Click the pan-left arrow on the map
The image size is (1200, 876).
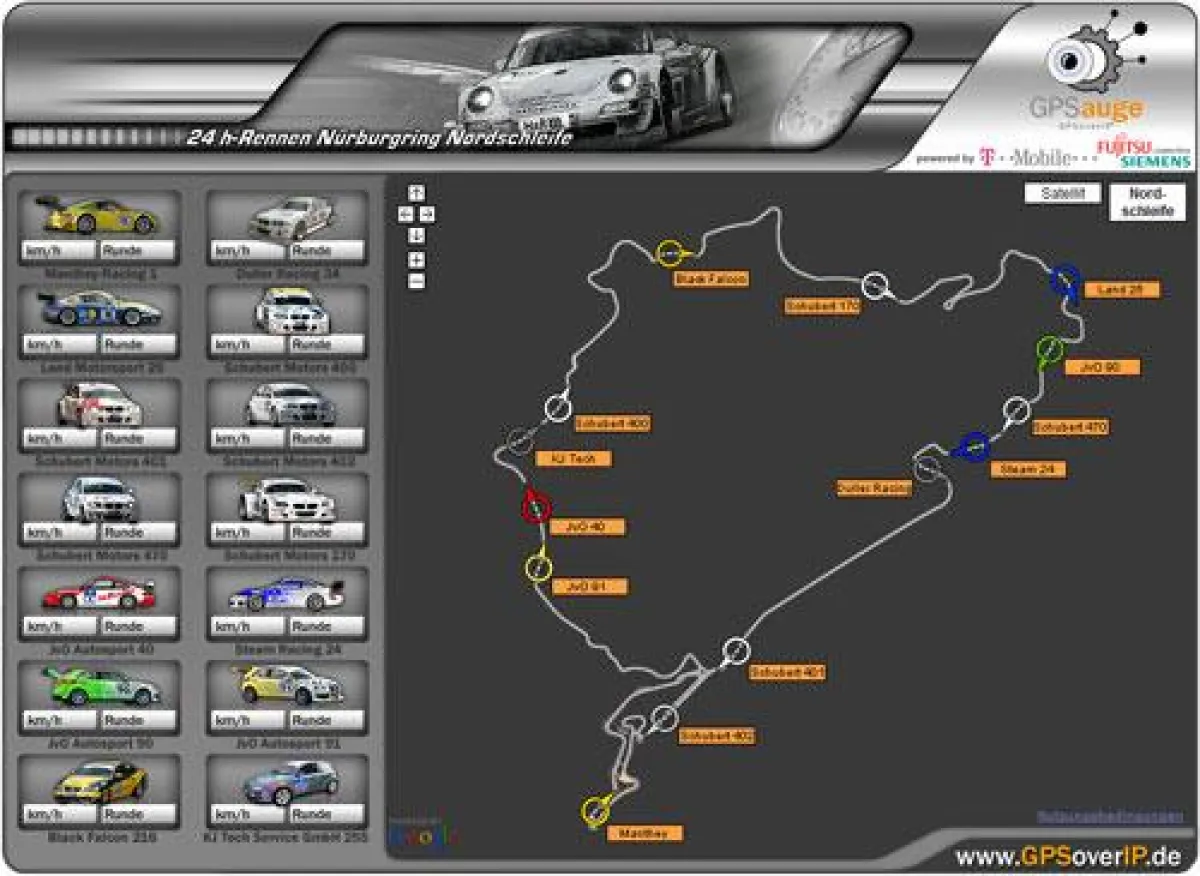coord(404,211)
